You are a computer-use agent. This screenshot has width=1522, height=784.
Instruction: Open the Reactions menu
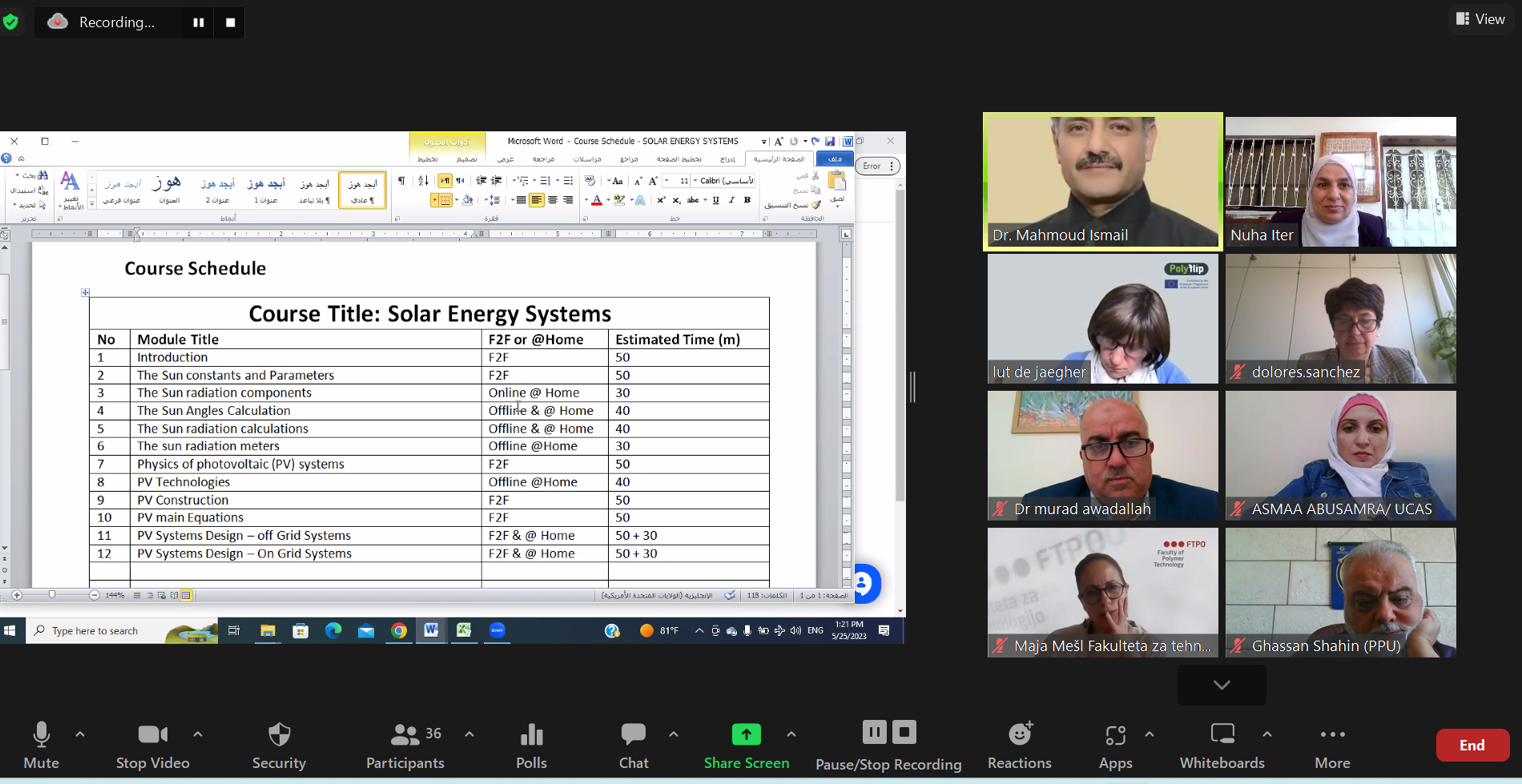pyautogui.click(x=1020, y=746)
